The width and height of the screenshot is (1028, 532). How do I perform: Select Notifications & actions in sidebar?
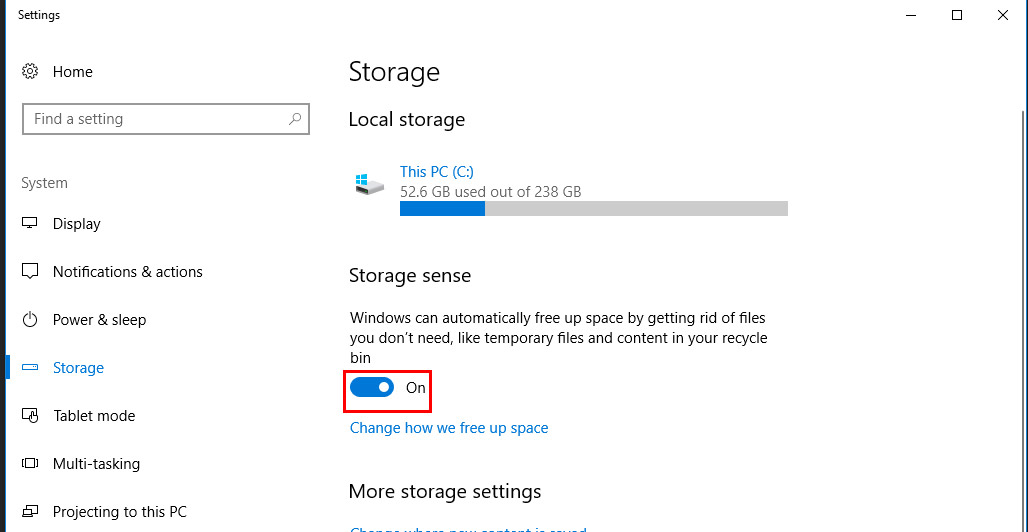(x=128, y=272)
